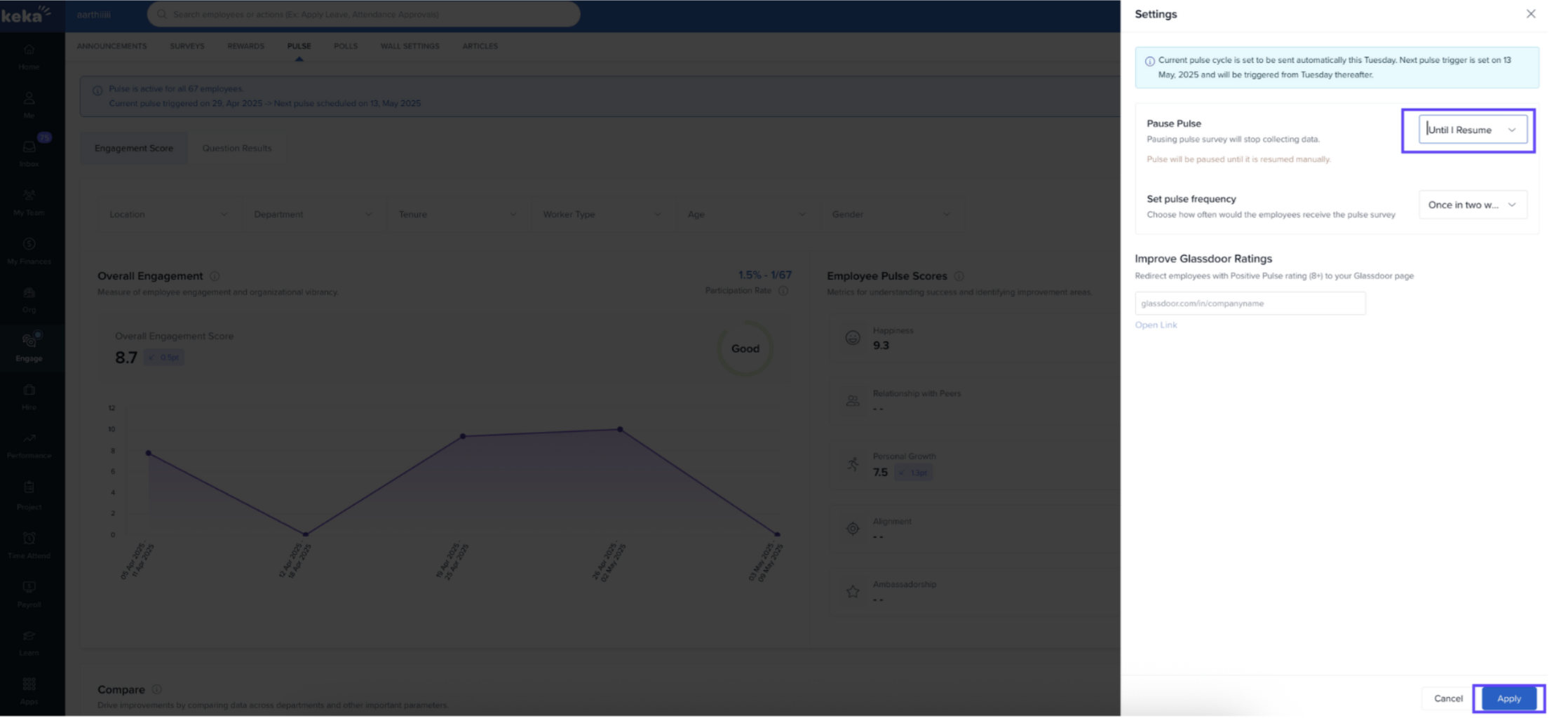Open the Worker Type filter dropdown
1568x718 pixels.
602,215
